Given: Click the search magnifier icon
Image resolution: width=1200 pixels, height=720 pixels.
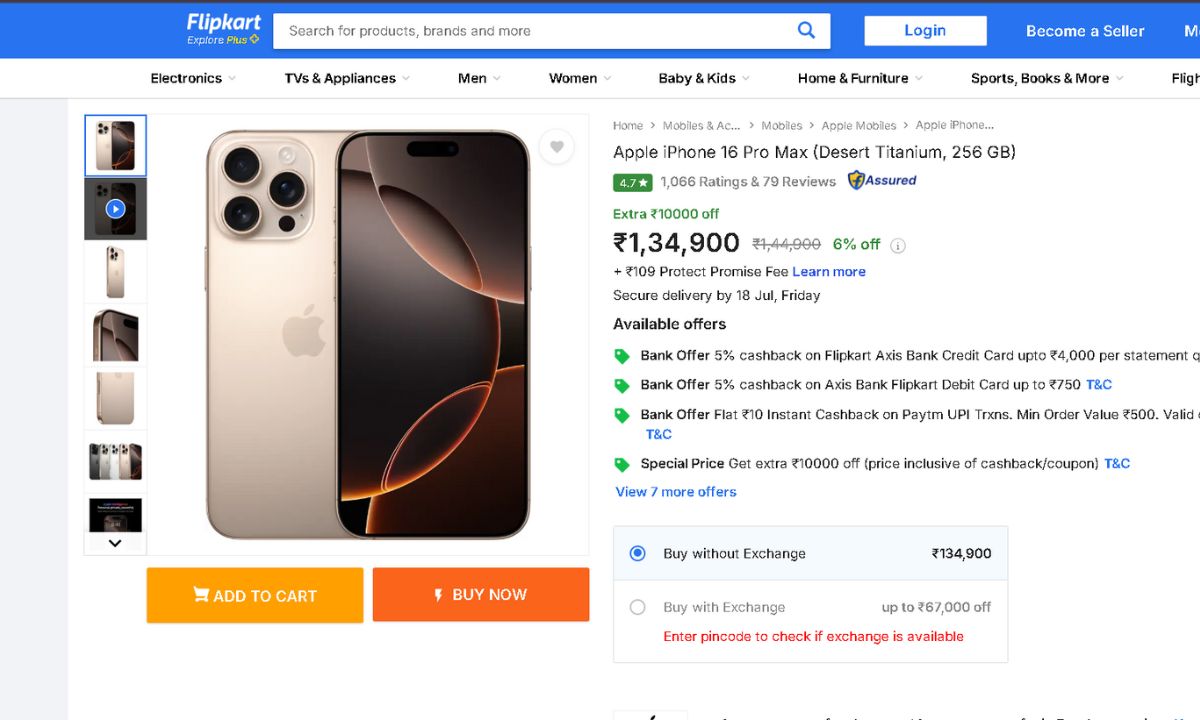Looking at the screenshot, I should [x=806, y=30].
